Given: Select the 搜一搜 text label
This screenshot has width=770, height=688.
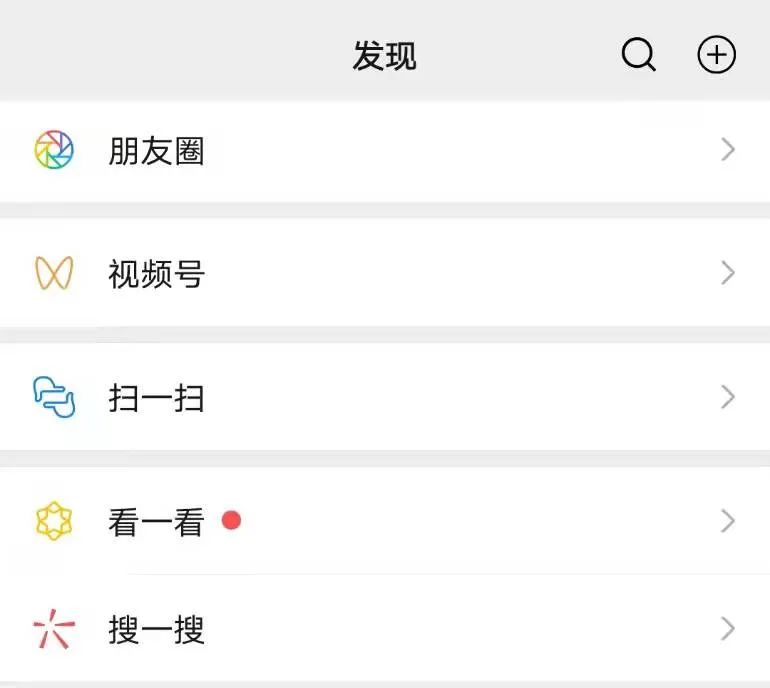Looking at the screenshot, I should point(157,631).
